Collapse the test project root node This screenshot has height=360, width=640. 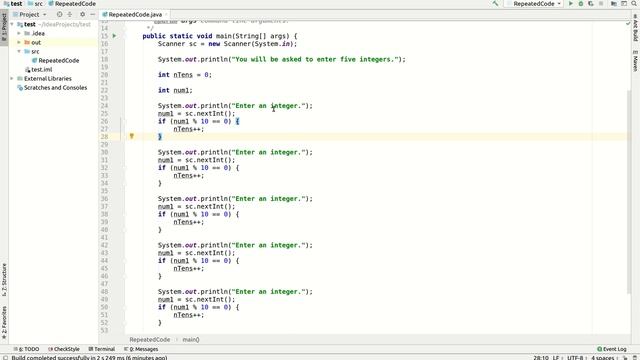coord(12,24)
